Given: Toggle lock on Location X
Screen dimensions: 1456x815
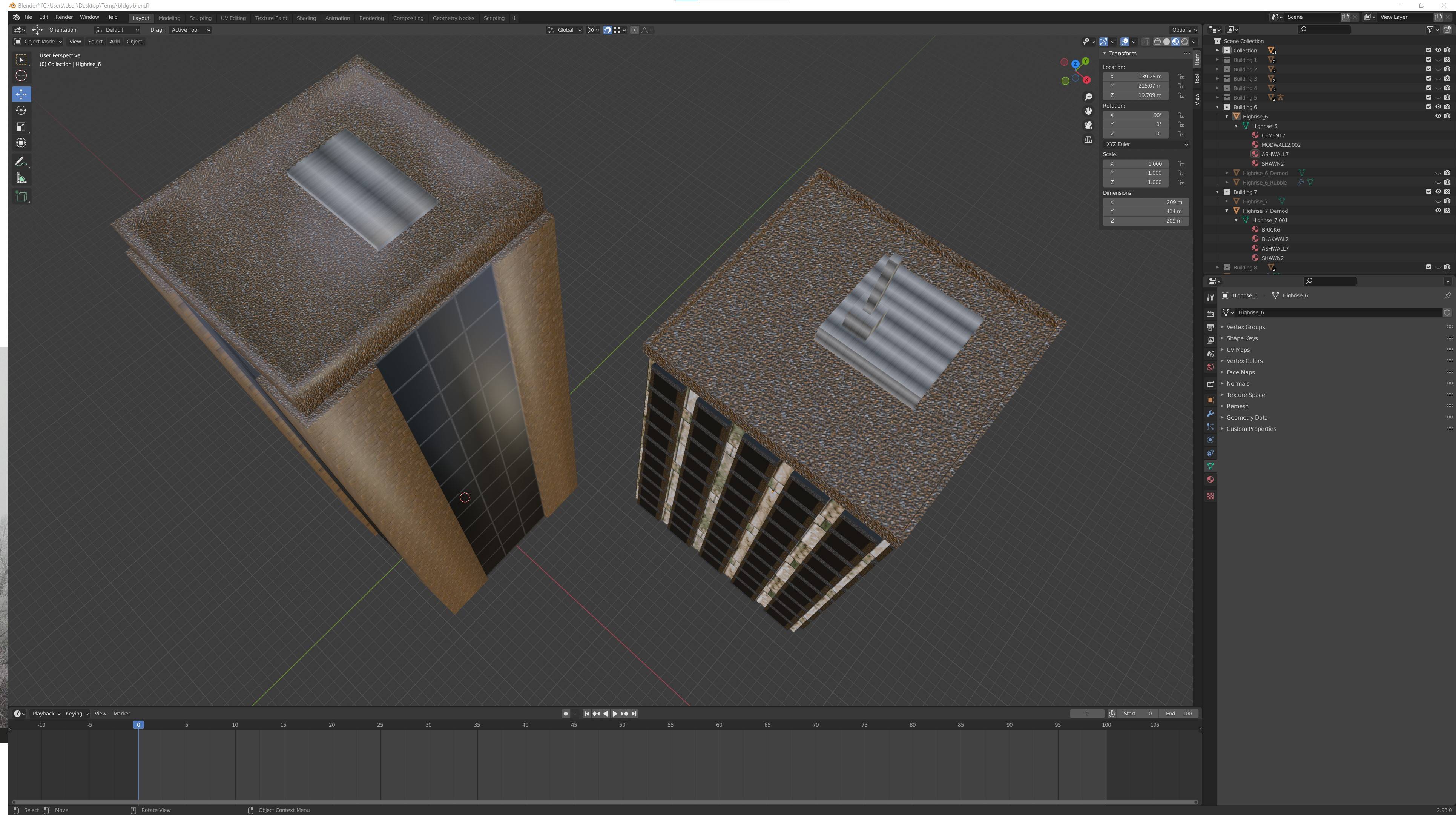Looking at the screenshot, I should [1181, 77].
